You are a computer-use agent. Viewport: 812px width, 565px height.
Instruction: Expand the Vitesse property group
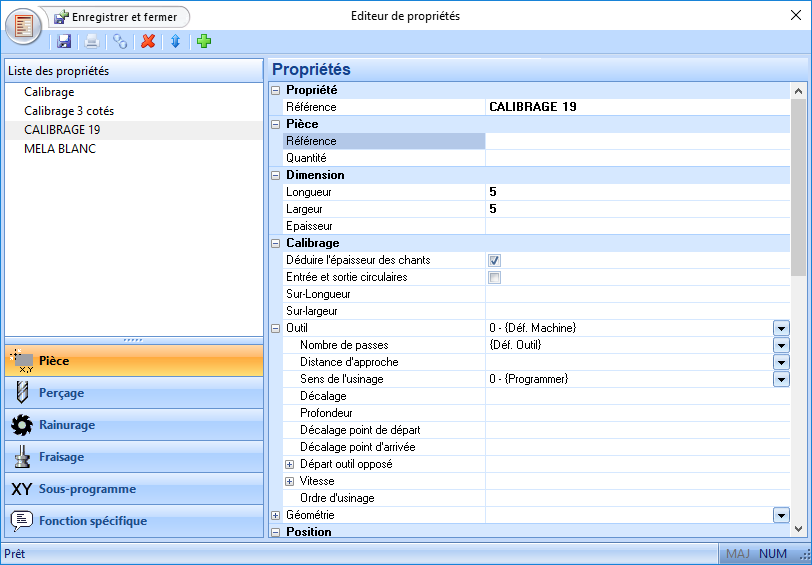[290, 481]
